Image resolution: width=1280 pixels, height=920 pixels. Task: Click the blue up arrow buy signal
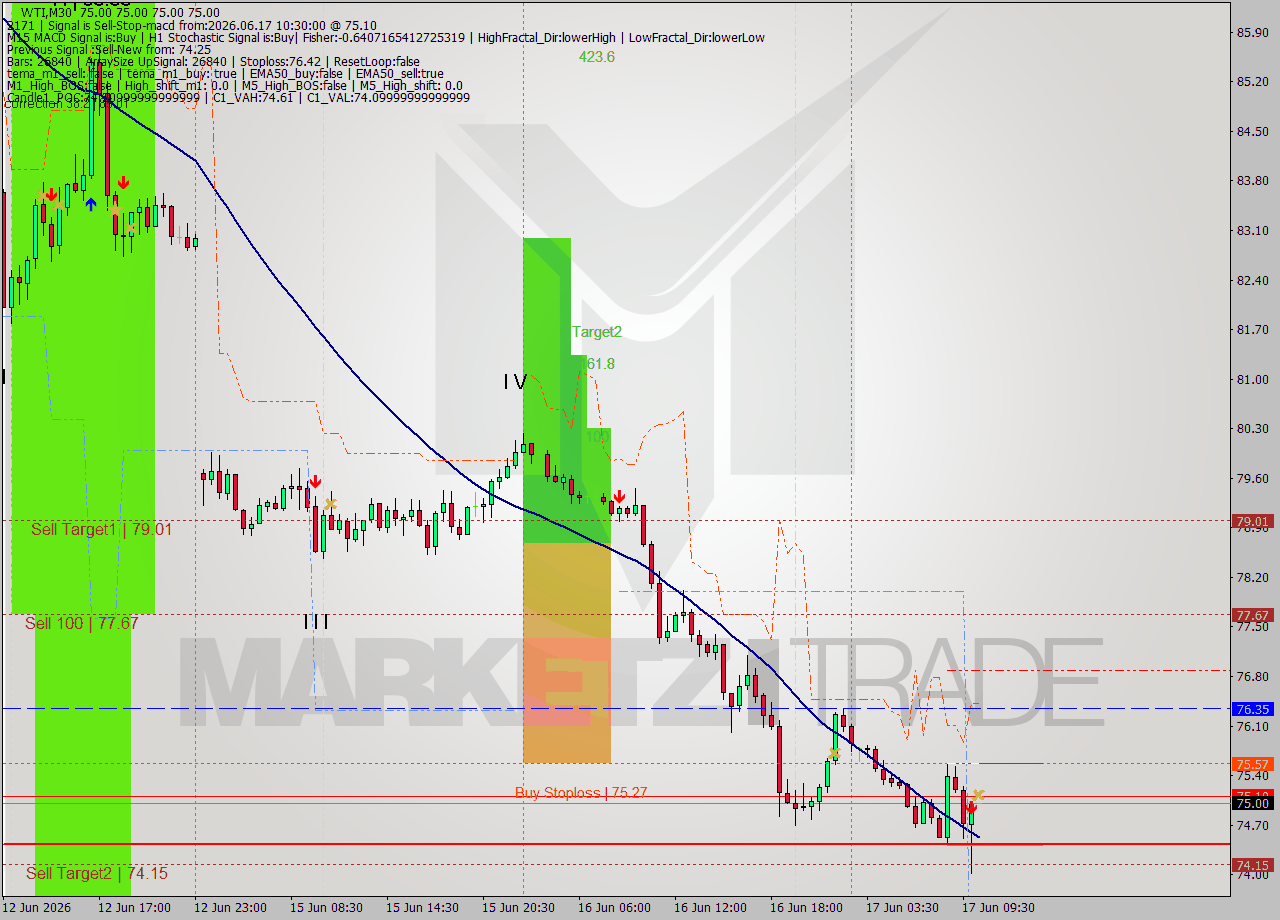tap(91, 204)
